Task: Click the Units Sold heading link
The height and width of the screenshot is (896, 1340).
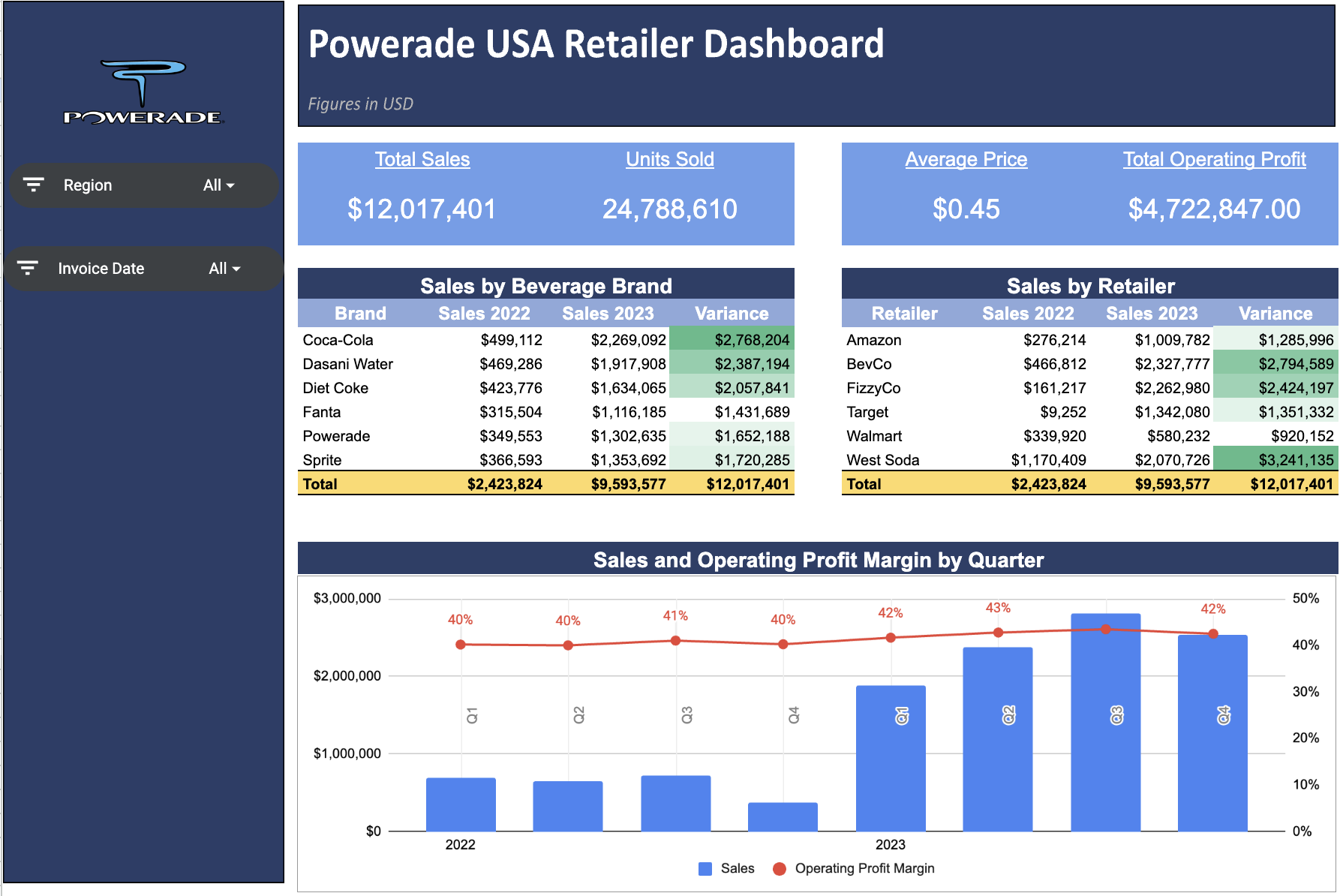Action: pos(669,159)
